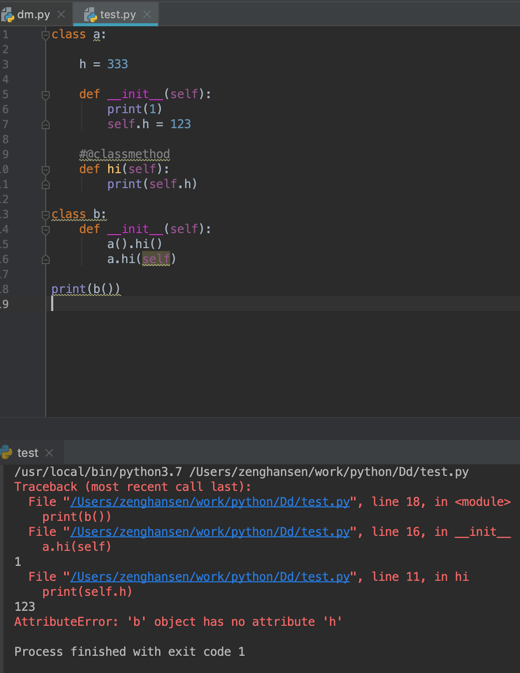Click the Python file icon on dm.py tab
Image resolution: width=520 pixels, height=673 pixels.
tap(7, 15)
